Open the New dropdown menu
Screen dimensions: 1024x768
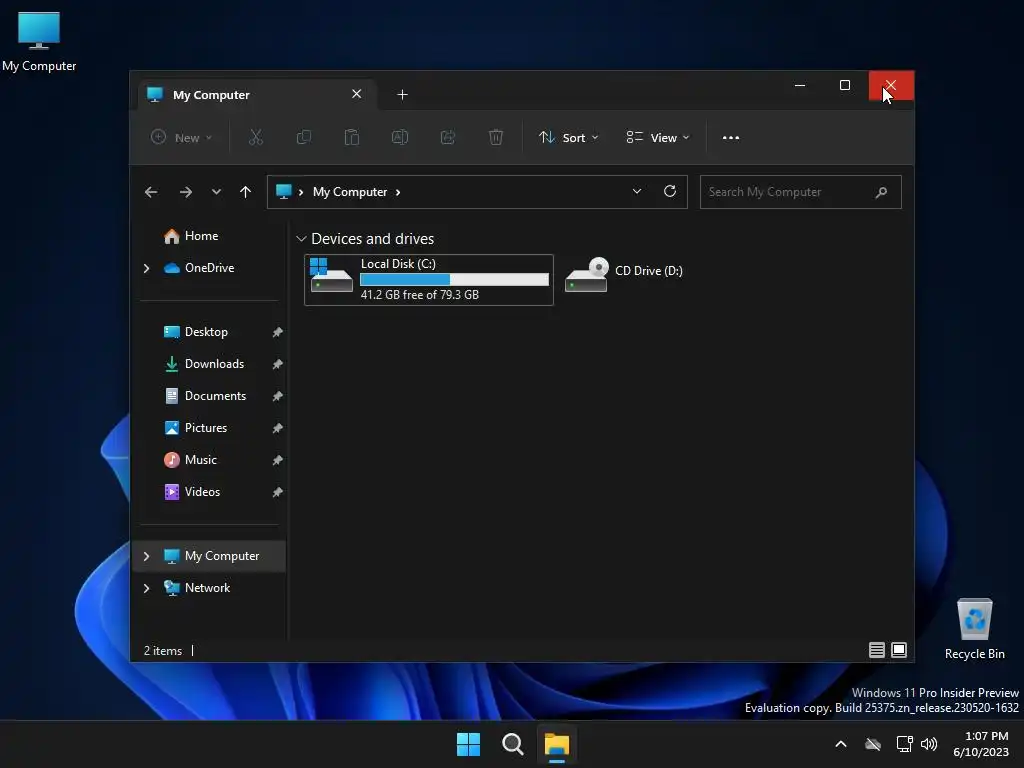pos(182,138)
